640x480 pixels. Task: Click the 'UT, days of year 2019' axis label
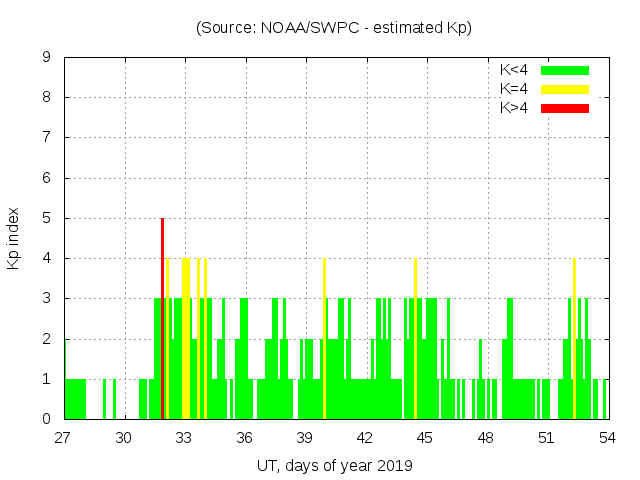tap(334, 465)
